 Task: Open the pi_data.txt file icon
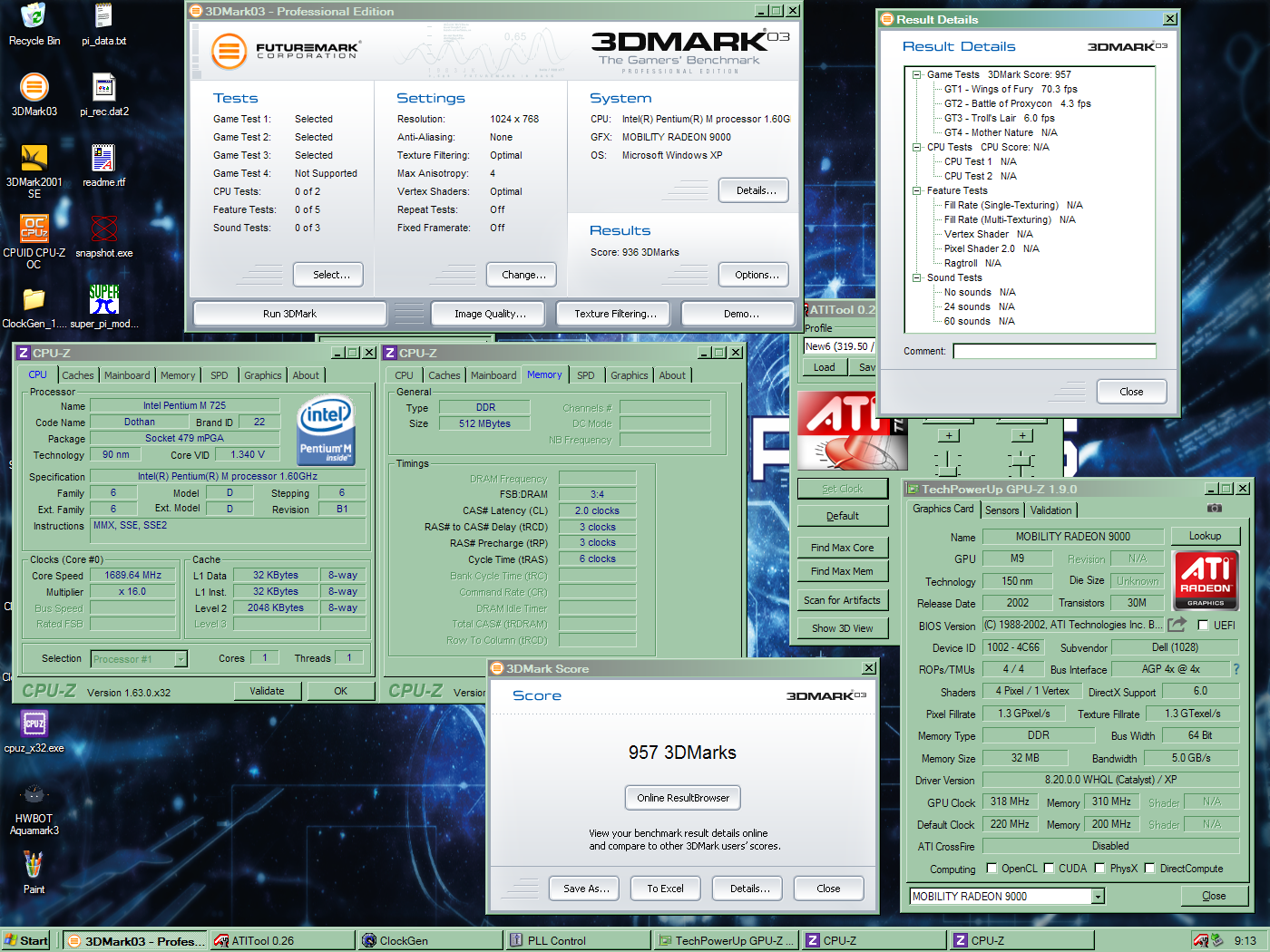pos(103,16)
